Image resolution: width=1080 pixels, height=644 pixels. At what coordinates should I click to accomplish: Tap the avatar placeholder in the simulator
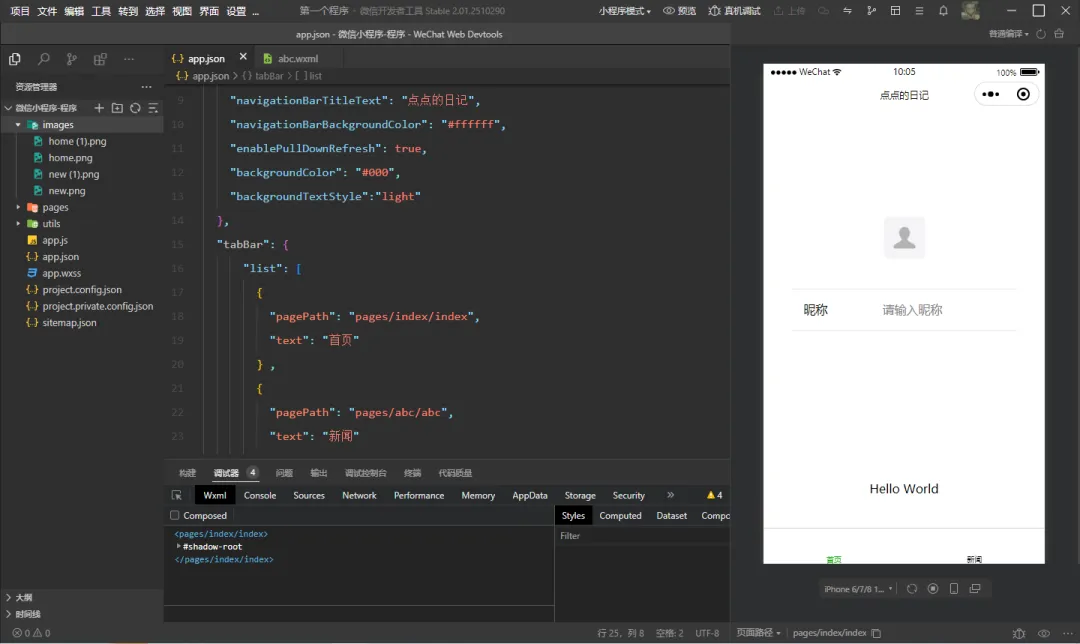(904, 237)
